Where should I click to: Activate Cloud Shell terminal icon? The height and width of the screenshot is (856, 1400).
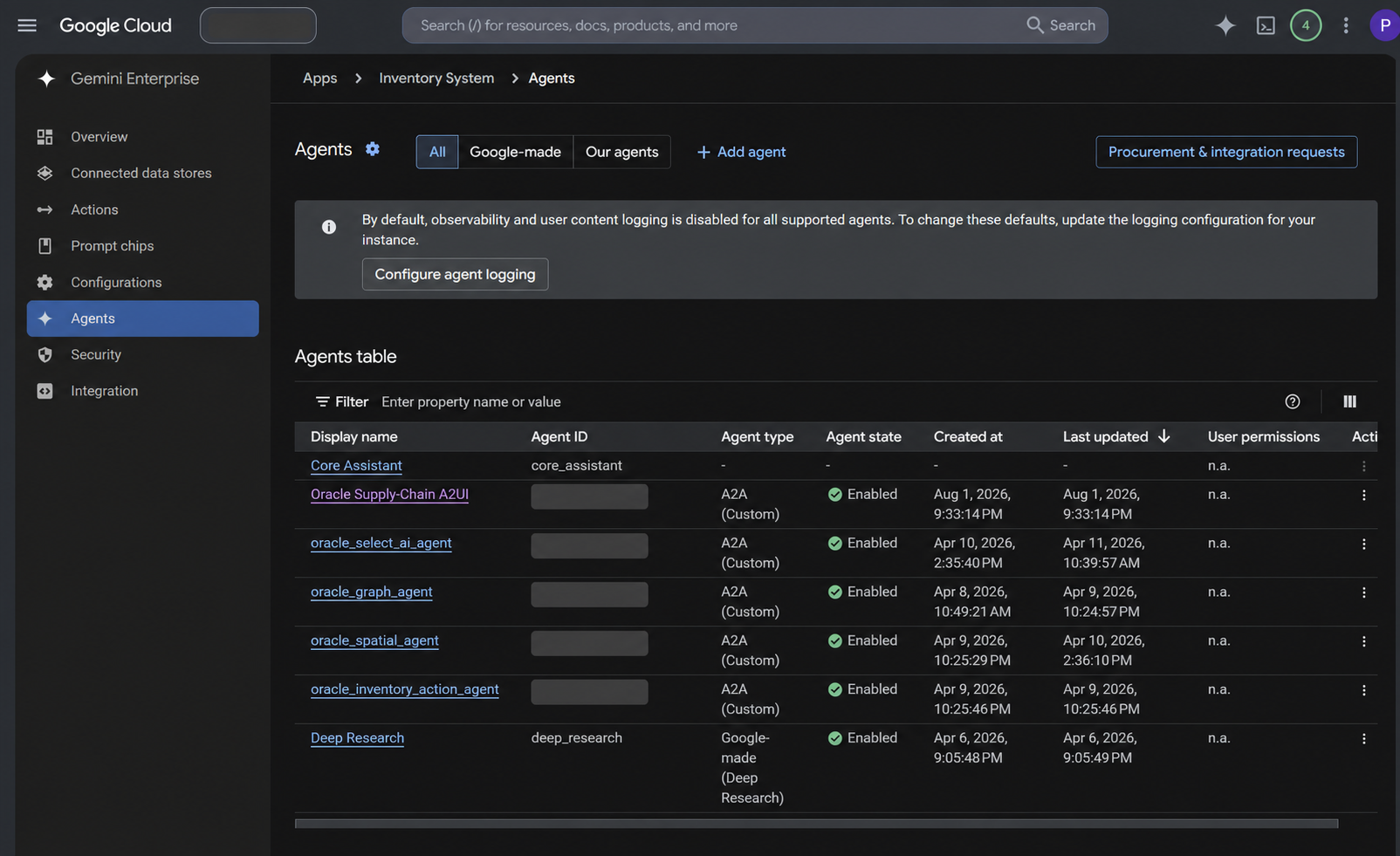(1266, 25)
